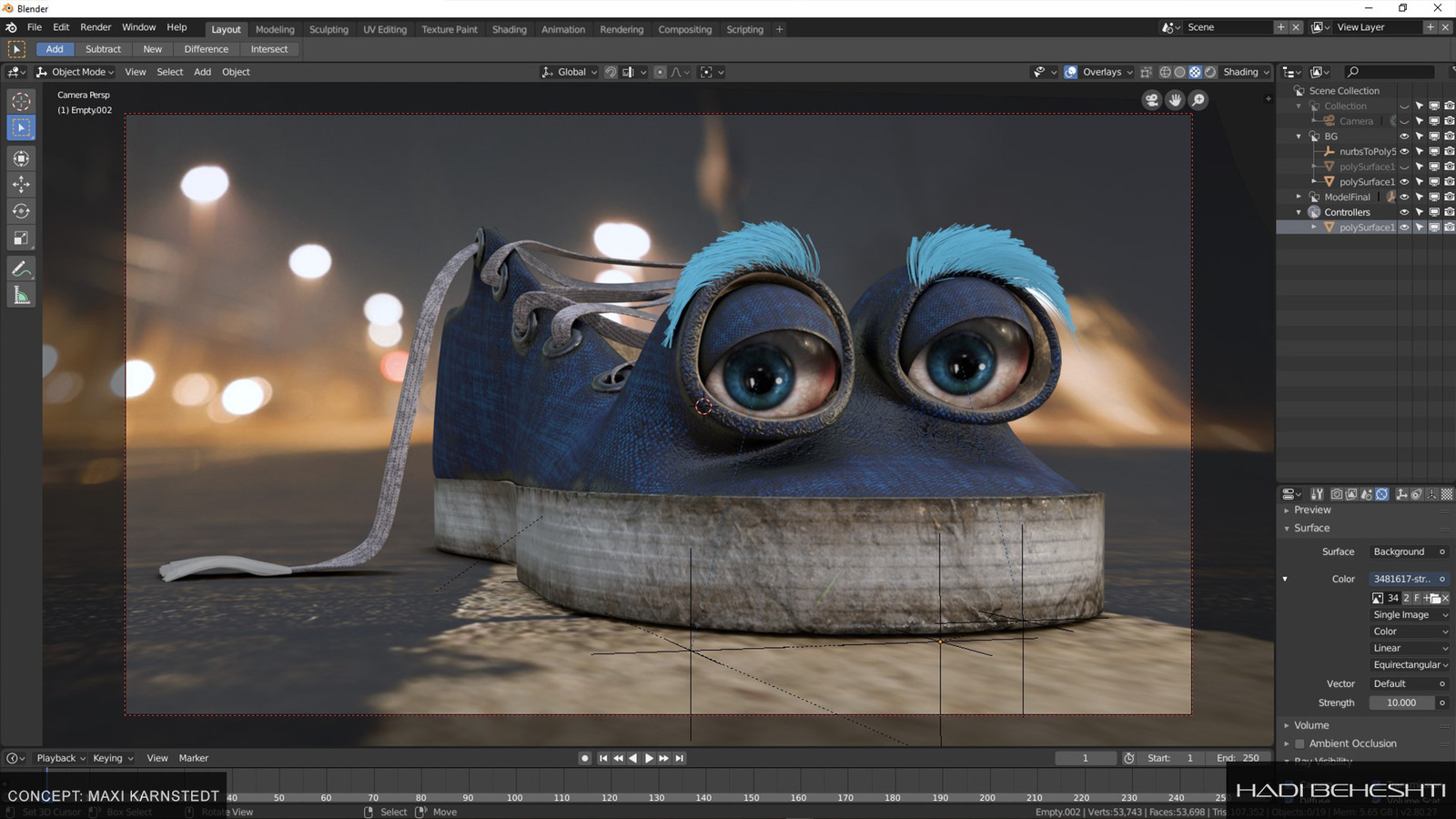1456x819 pixels.
Task: Open the Output properties tab
Action: coord(1351,494)
